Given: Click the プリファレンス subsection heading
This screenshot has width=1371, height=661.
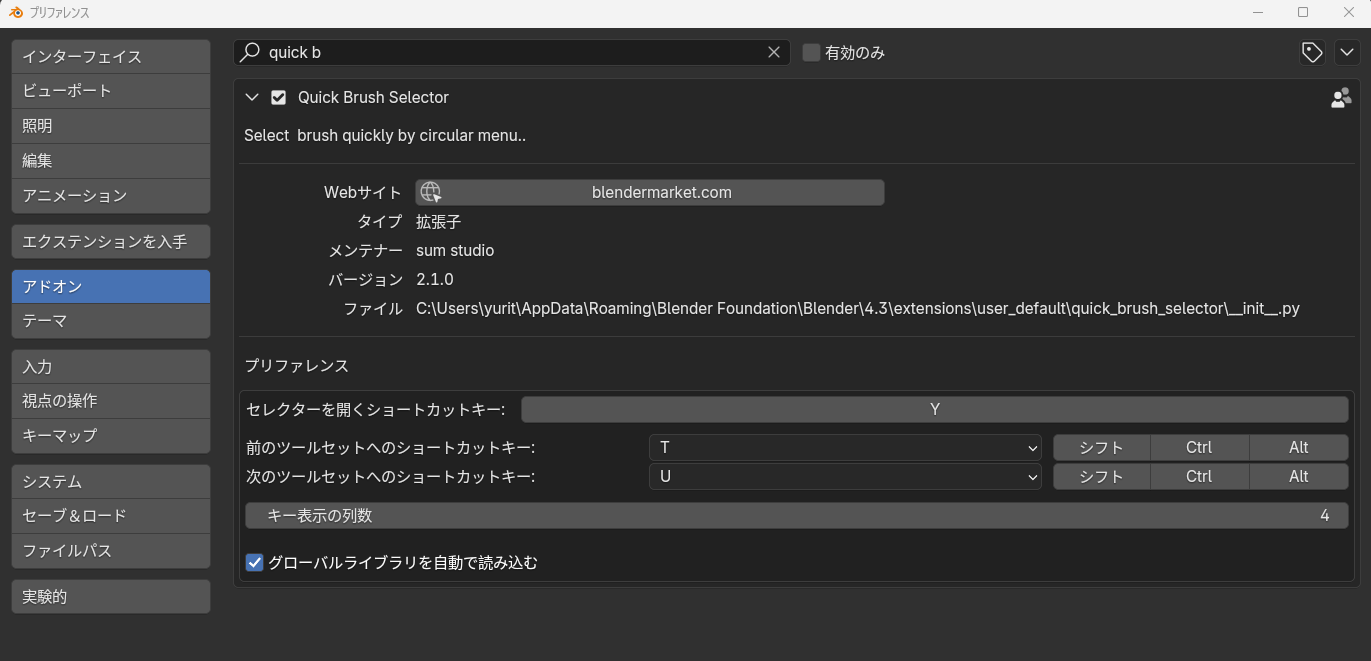Looking at the screenshot, I should click(297, 366).
